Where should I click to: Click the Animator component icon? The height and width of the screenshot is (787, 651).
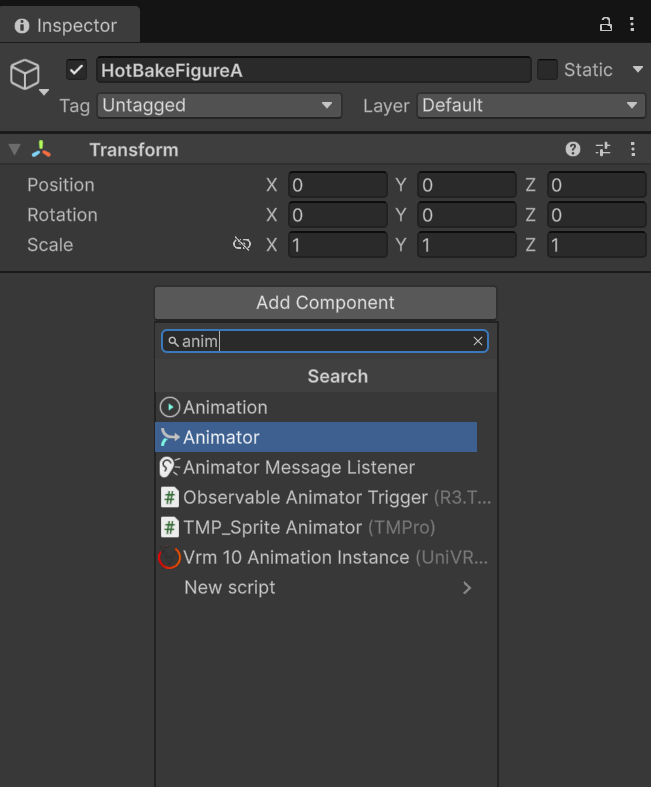pyautogui.click(x=170, y=437)
